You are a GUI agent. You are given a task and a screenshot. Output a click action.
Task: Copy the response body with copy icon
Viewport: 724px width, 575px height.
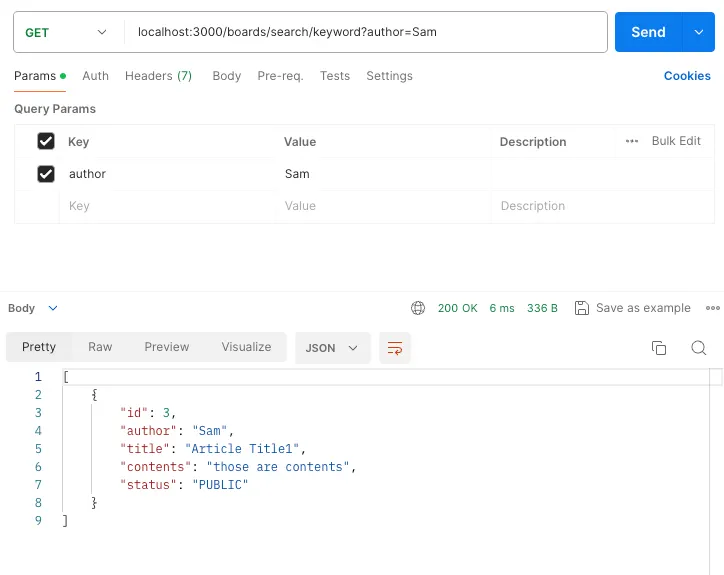click(659, 348)
